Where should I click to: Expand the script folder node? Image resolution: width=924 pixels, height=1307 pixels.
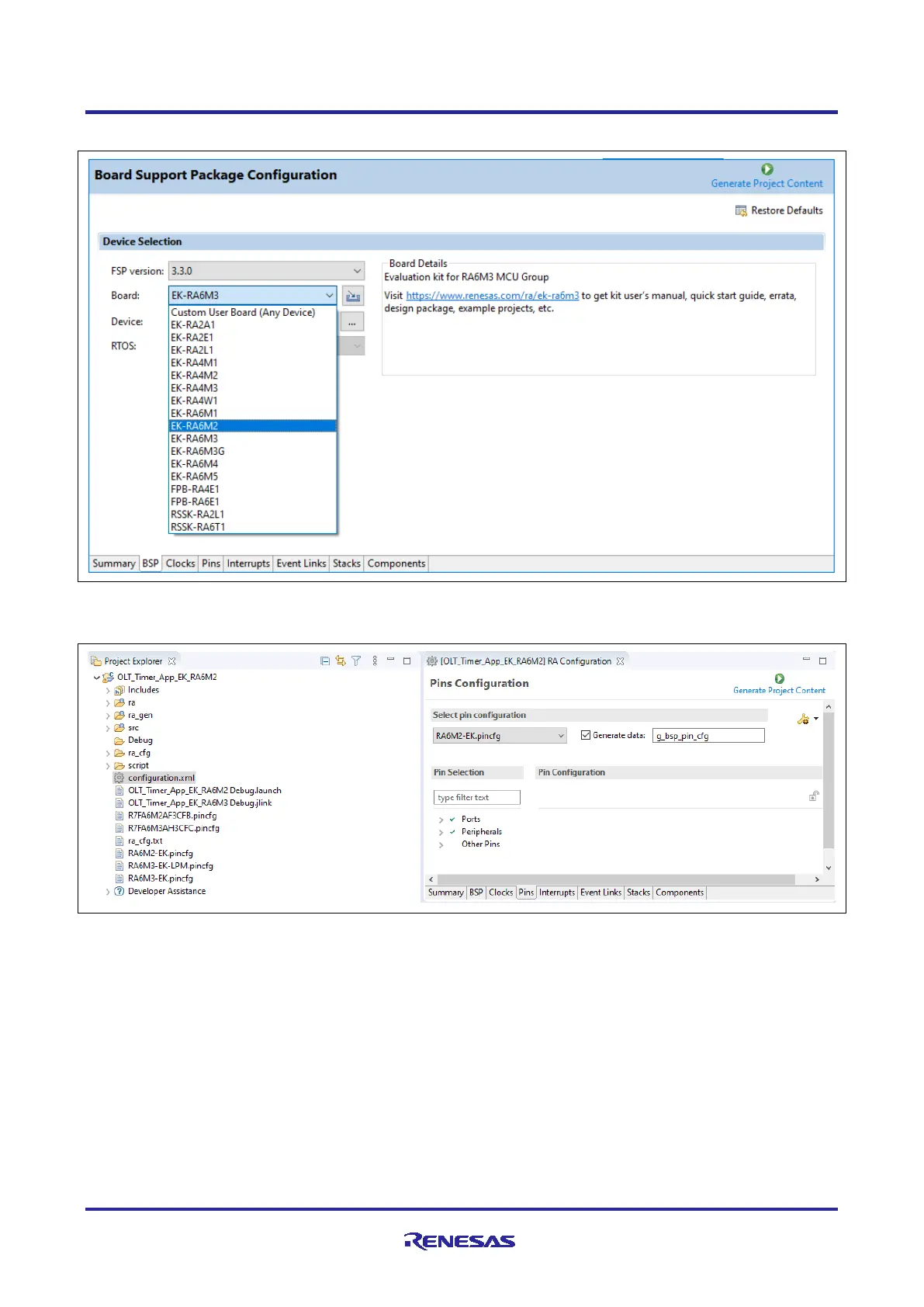(x=108, y=766)
